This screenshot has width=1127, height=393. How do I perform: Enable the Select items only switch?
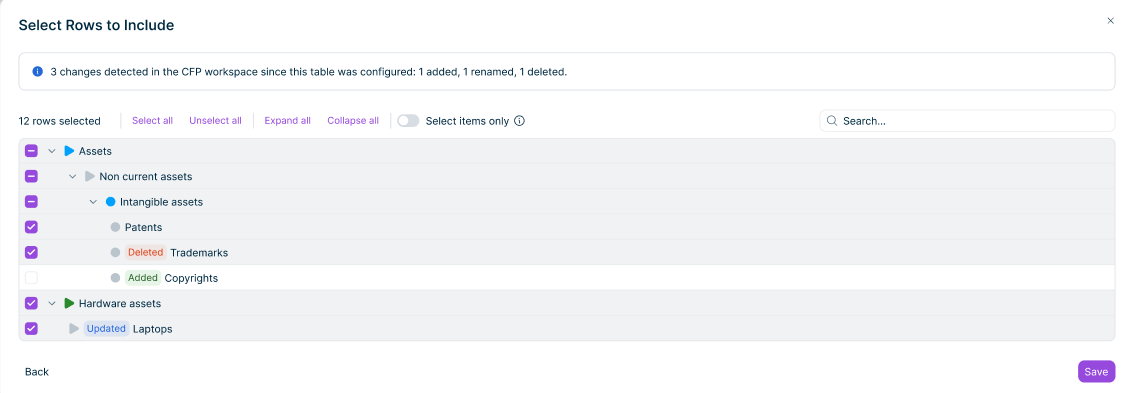(x=408, y=121)
